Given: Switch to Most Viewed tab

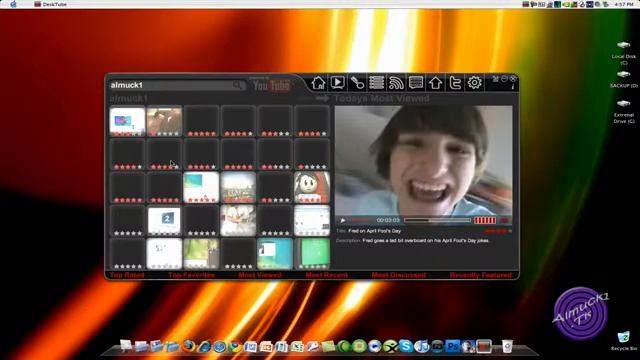Looking at the screenshot, I should [x=260, y=275].
